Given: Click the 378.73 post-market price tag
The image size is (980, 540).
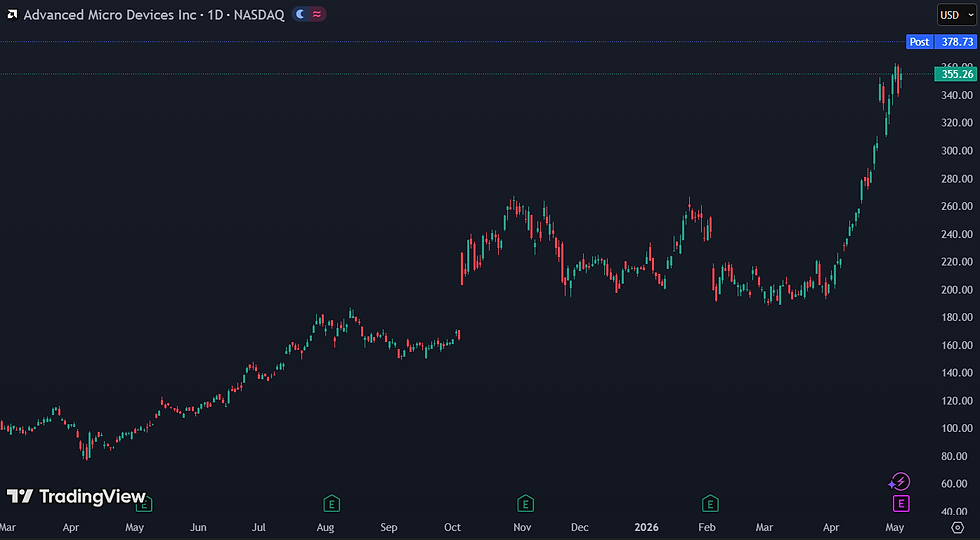Looking at the screenshot, I should 957,42.
